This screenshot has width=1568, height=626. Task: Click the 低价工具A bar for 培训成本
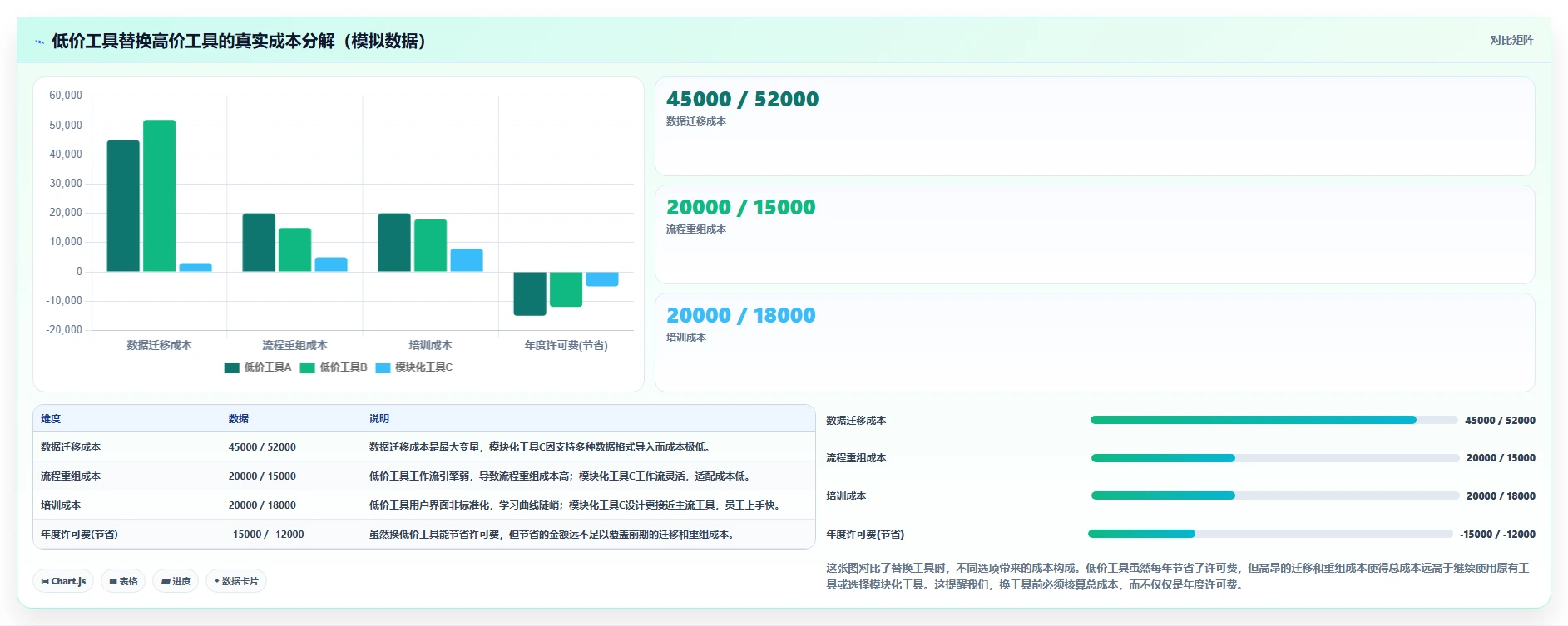coord(394,243)
